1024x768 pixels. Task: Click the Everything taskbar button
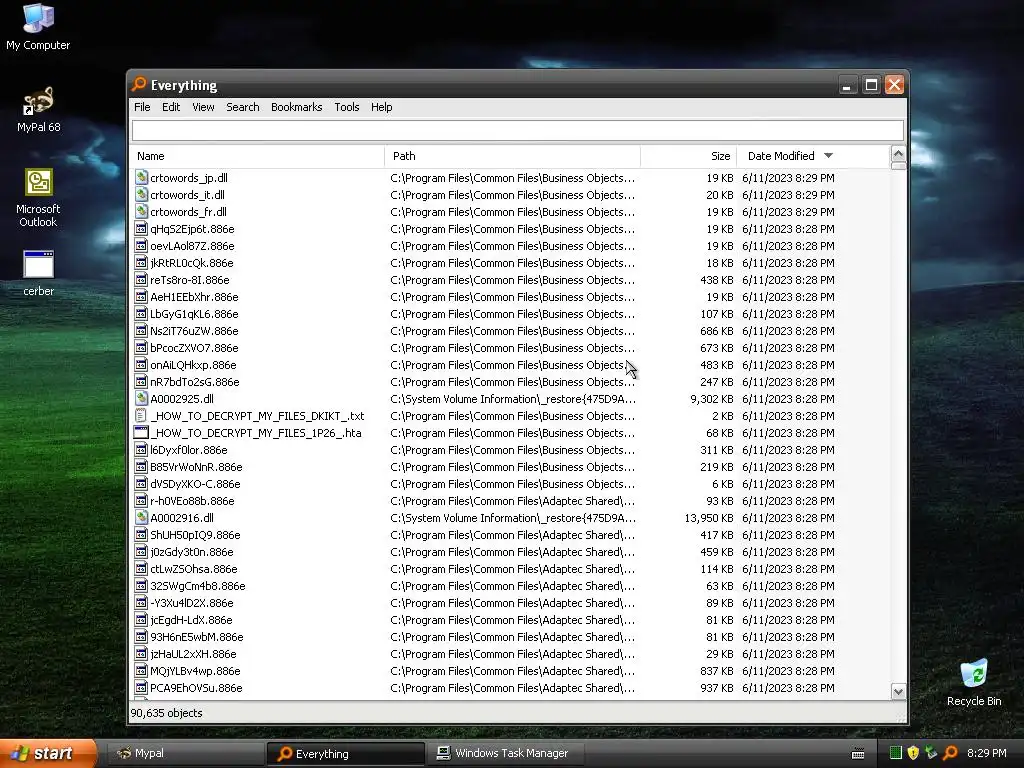pos(345,753)
